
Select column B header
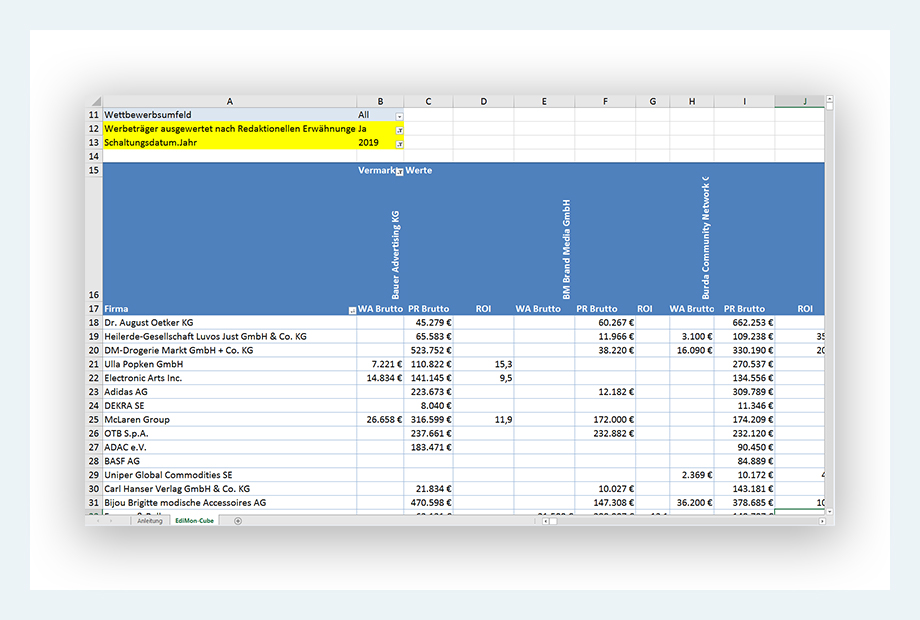pyautogui.click(x=380, y=101)
